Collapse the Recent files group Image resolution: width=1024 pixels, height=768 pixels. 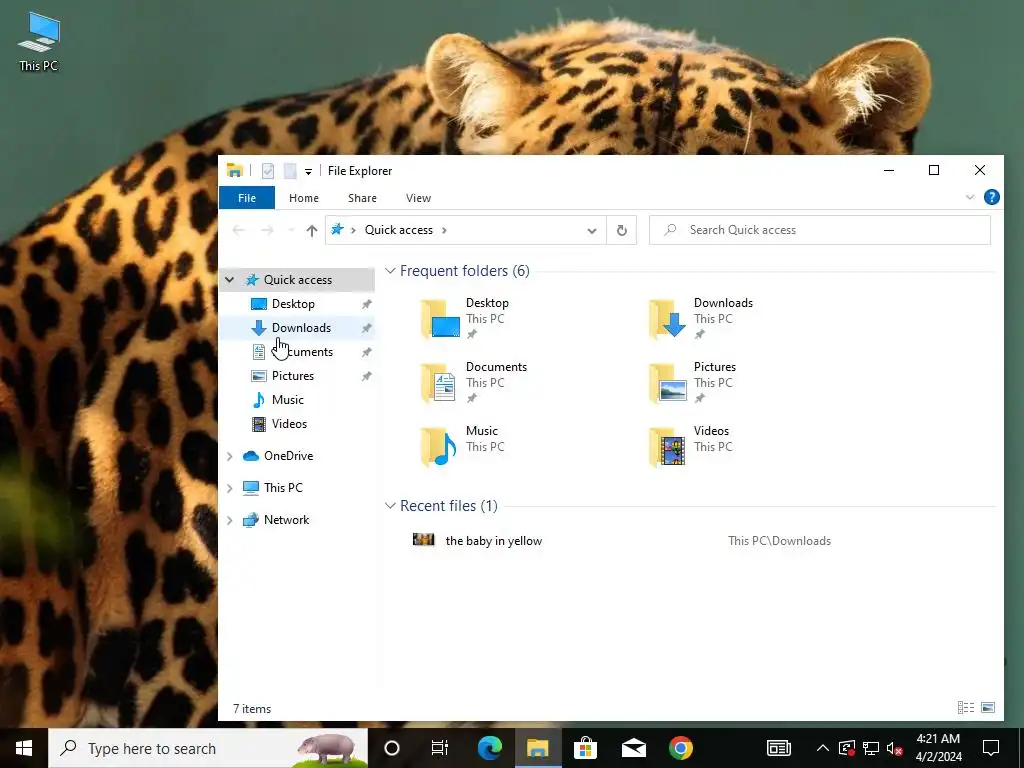click(391, 505)
